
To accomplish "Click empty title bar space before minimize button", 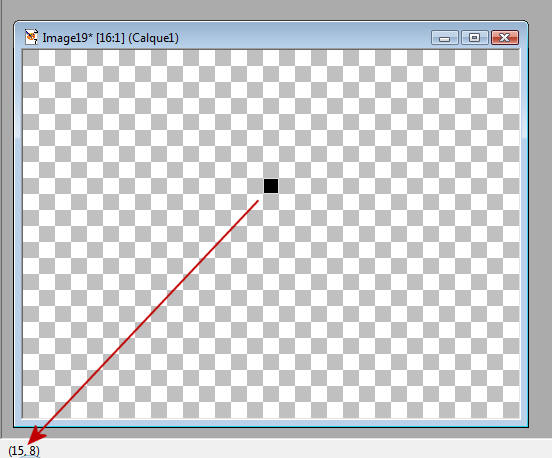I will click(x=303, y=37).
